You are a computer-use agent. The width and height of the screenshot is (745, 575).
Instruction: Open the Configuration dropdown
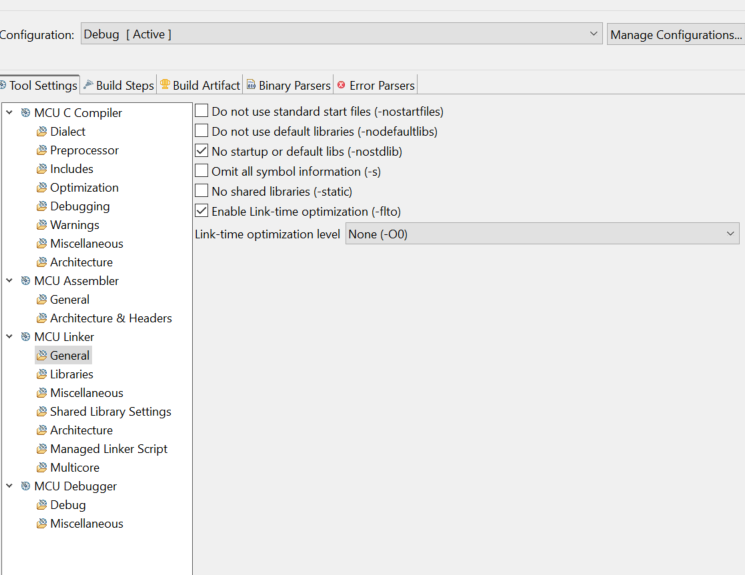[341, 34]
